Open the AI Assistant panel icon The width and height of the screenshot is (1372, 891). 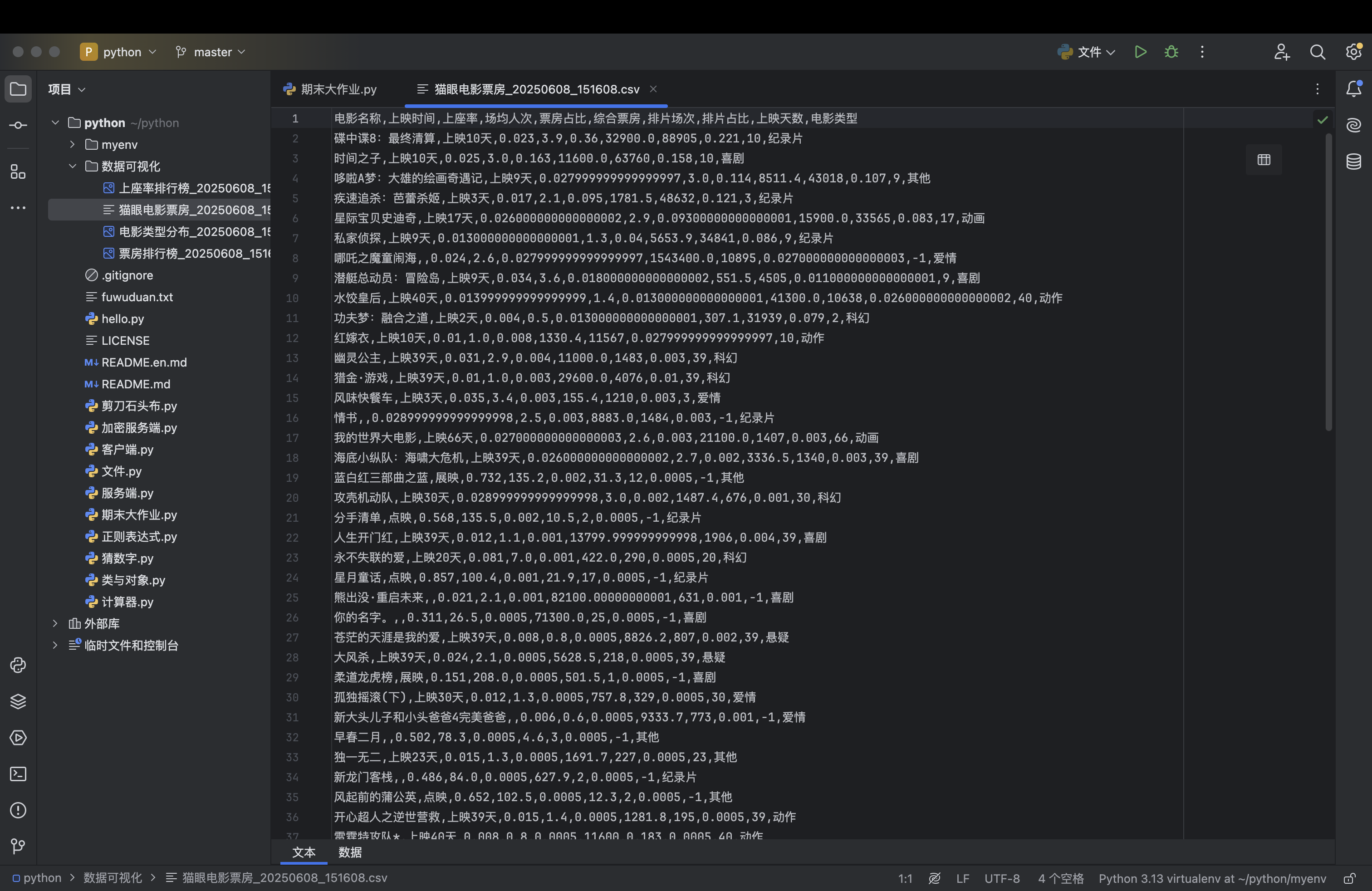[x=1353, y=125]
